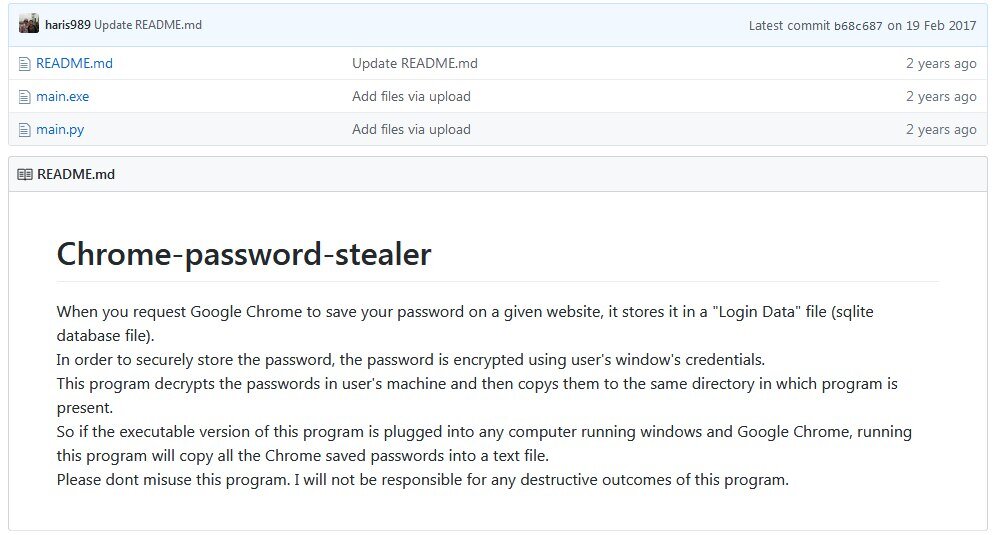
Task: View main.py's Add files via upload commit
Action: tap(411, 130)
